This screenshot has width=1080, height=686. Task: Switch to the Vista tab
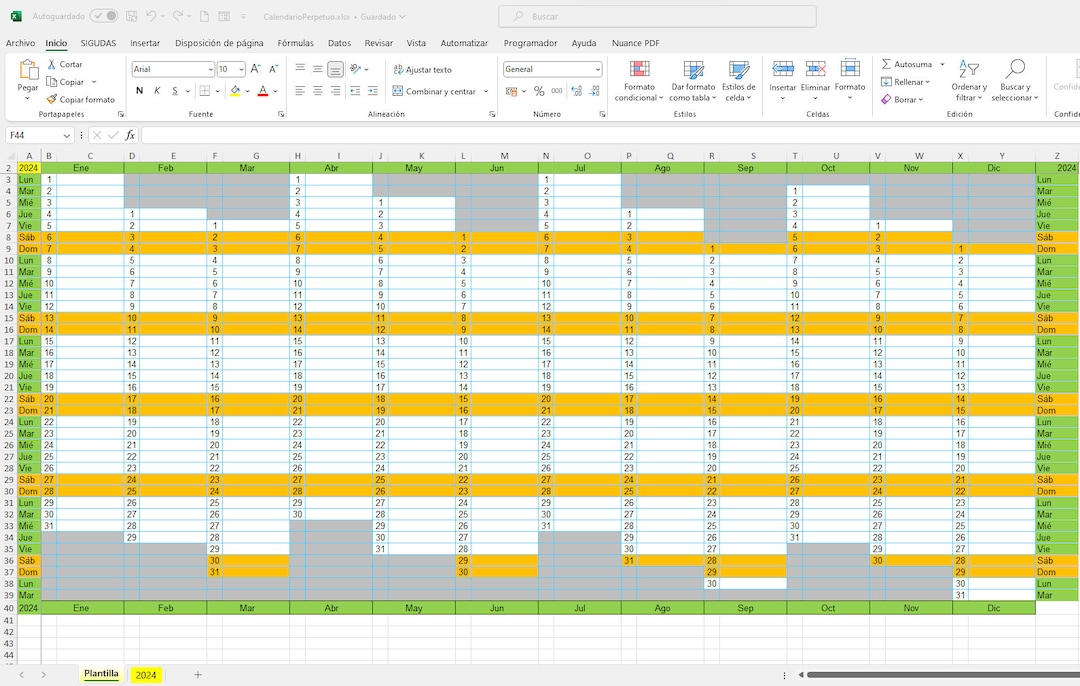416,43
